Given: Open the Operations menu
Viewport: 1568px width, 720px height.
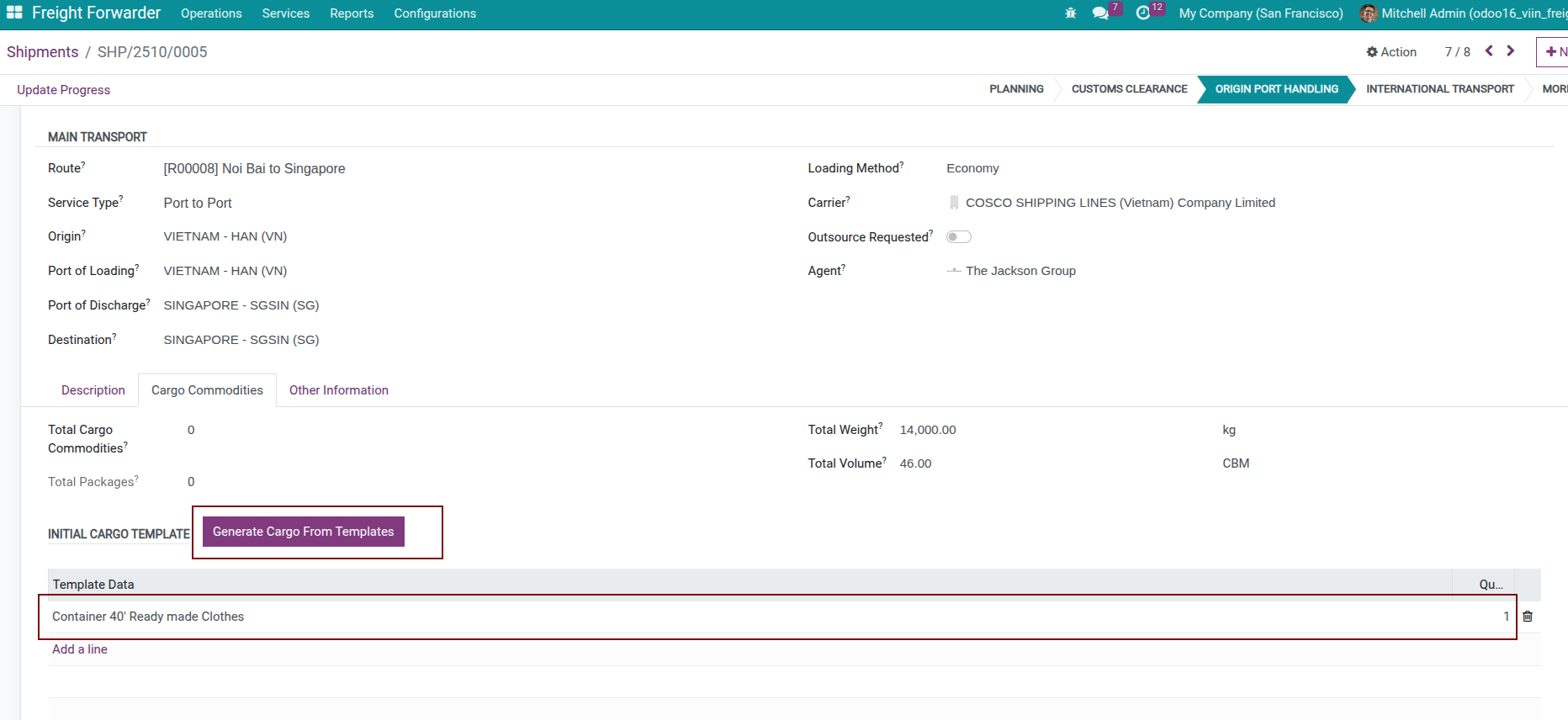Looking at the screenshot, I should [x=211, y=13].
